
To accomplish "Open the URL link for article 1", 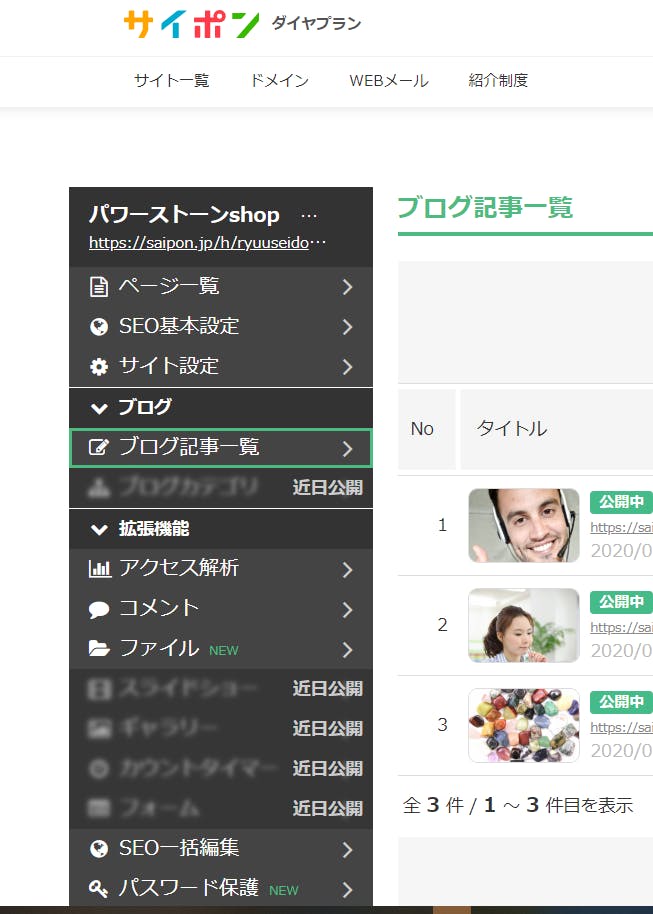I will [x=621, y=528].
